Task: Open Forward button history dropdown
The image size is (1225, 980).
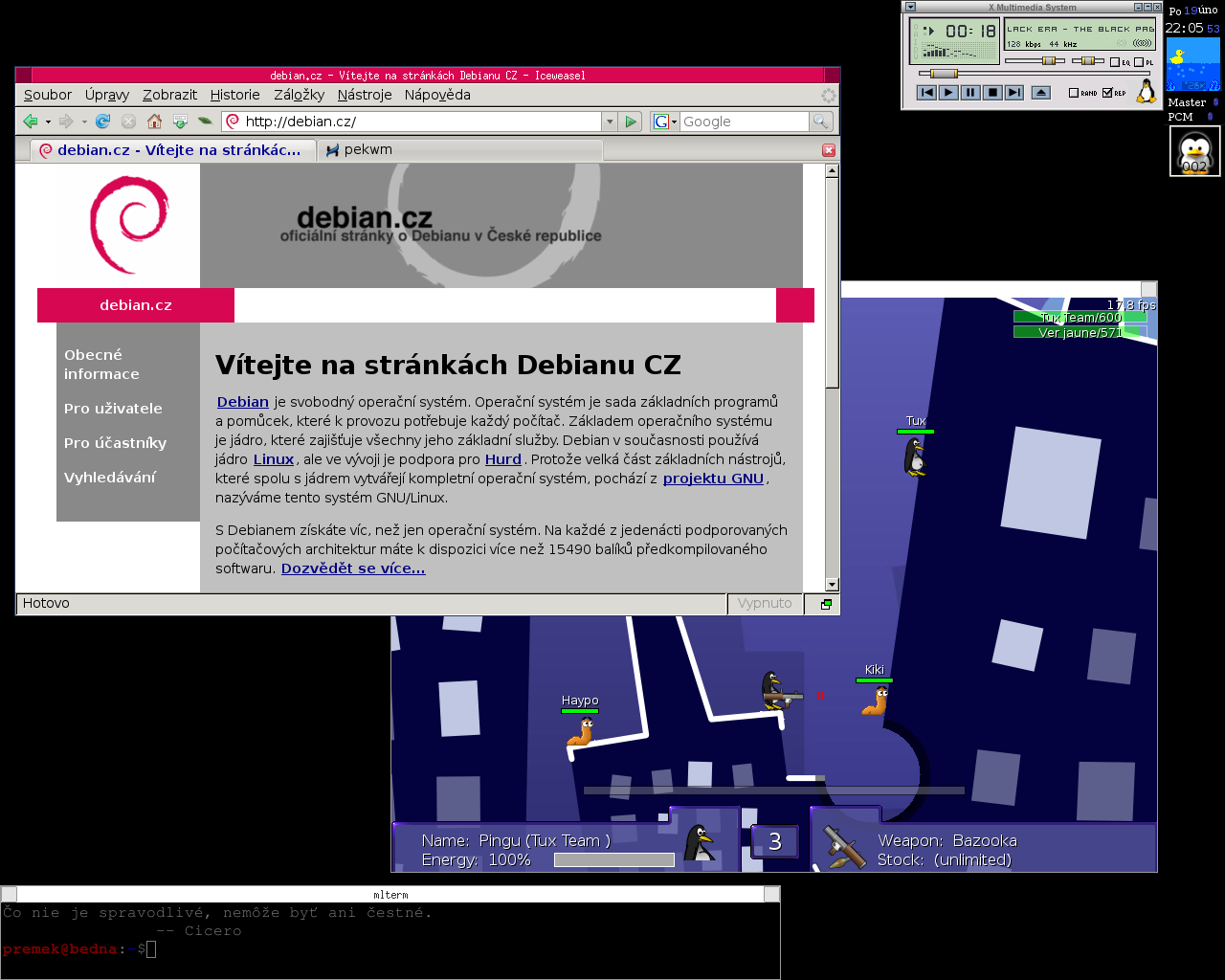Action: pyautogui.click(x=84, y=122)
